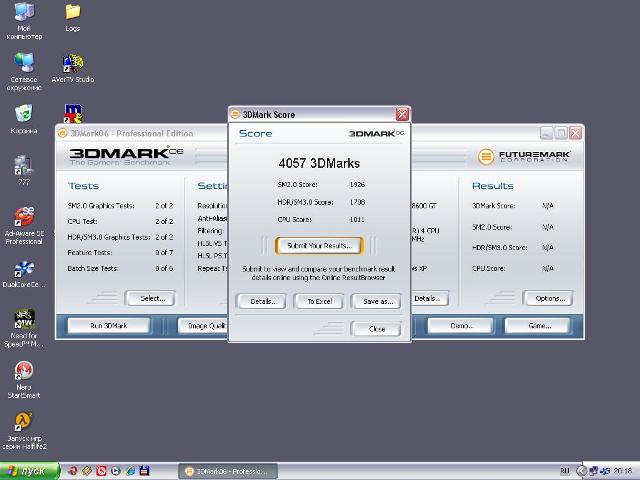
Task: Click system Details button in main window
Action: tap(429, 298)
